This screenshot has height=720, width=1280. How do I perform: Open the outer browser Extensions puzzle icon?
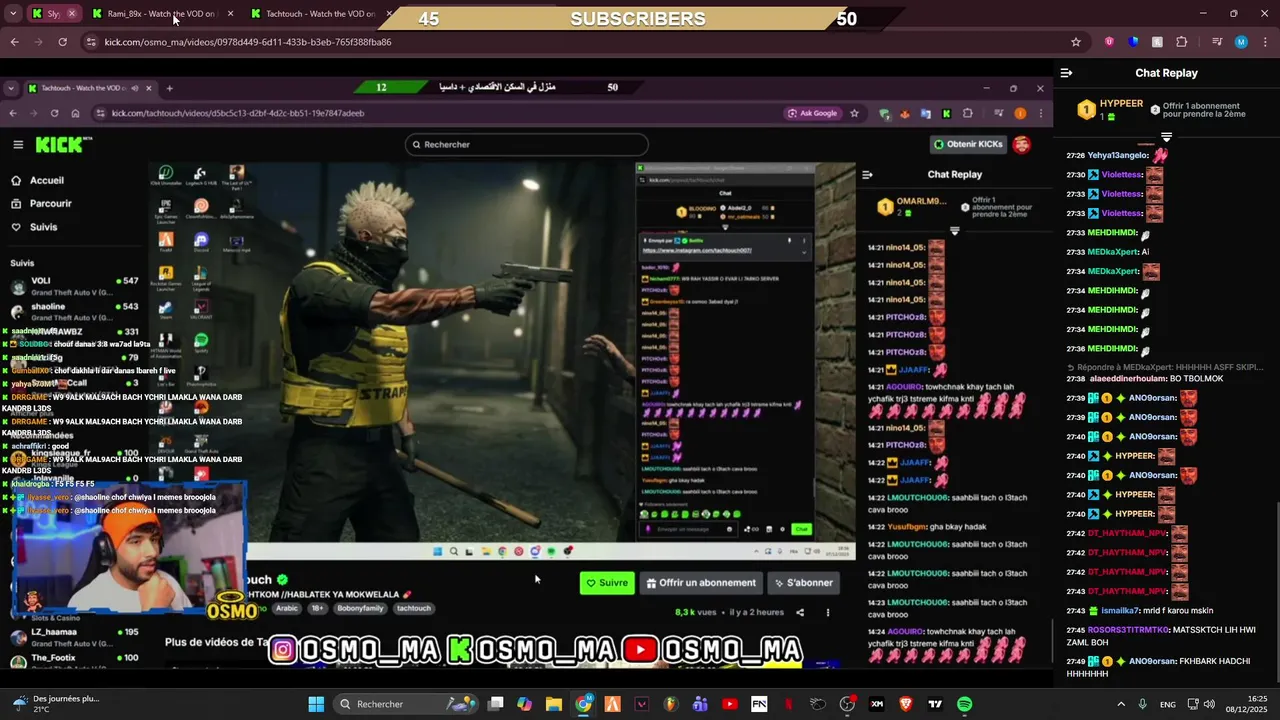coord(1182,42)
